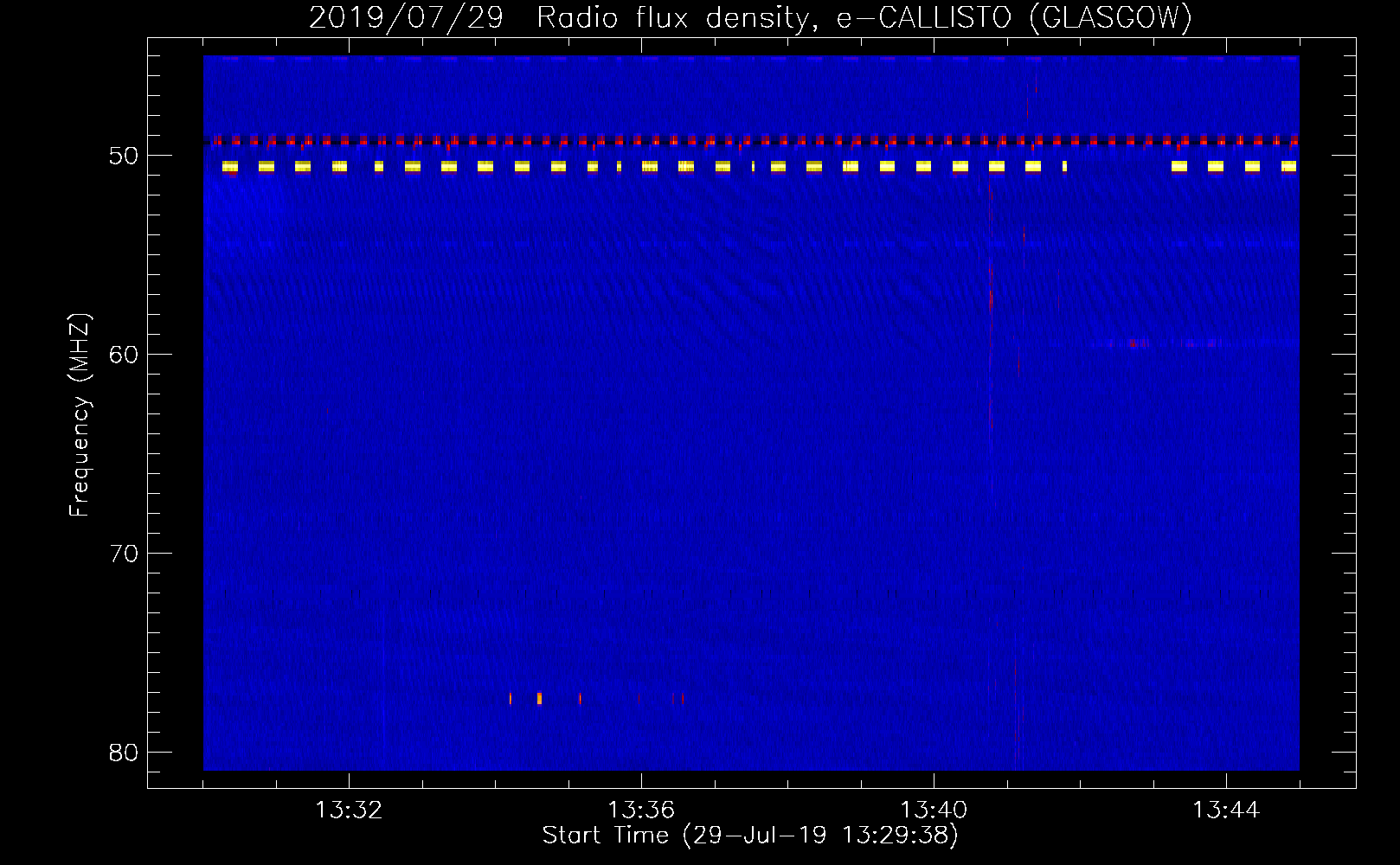Click the 13:40 time tick label
The height and width of the screenshot is (865, 1400).
click(x=934, y=811)
